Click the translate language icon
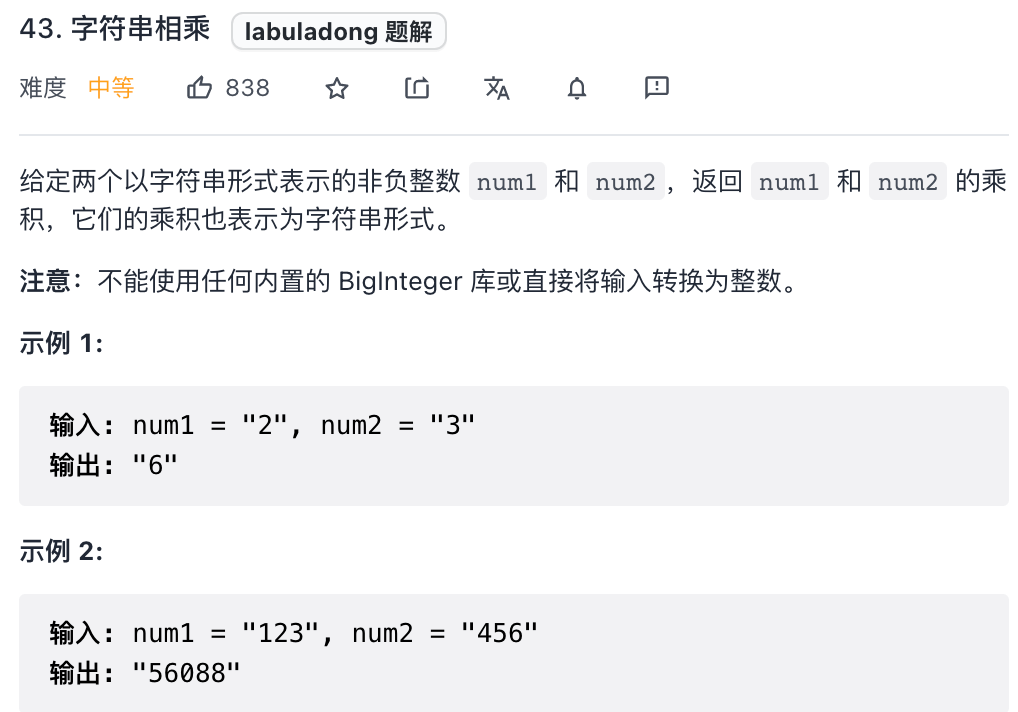Viewport: 1018px width, 712px height. (497, 88)
